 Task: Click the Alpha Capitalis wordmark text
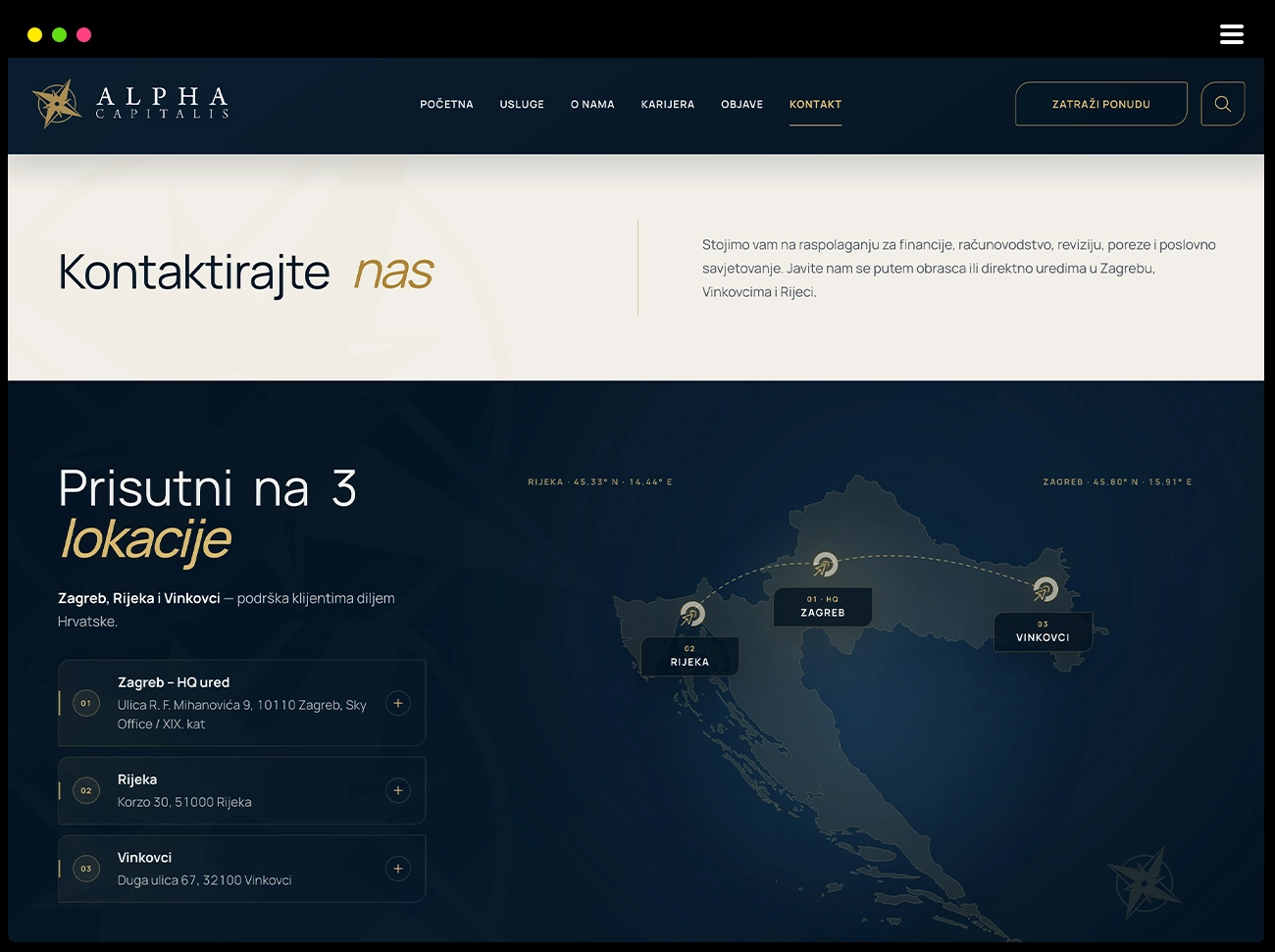pos(162,102)
